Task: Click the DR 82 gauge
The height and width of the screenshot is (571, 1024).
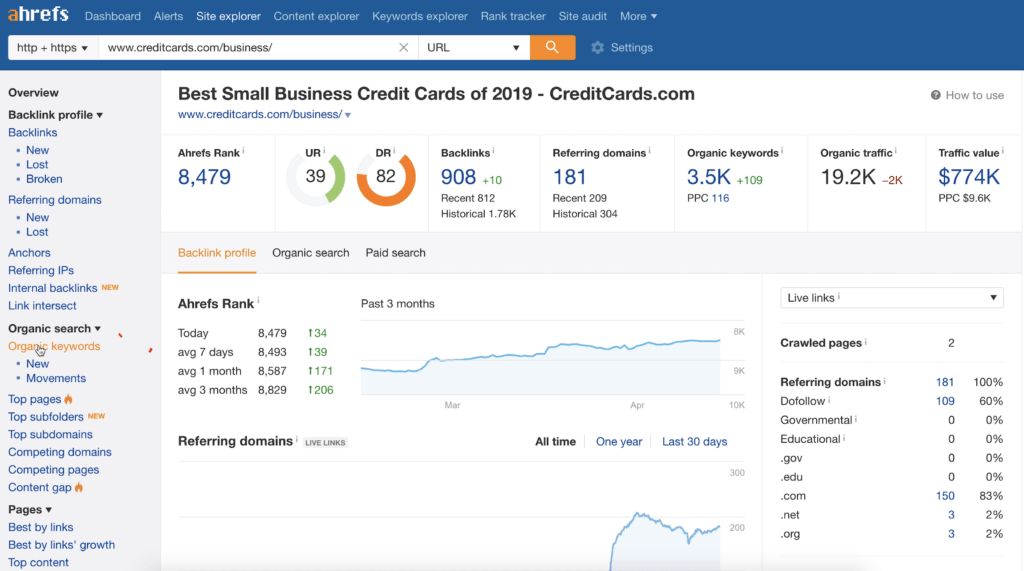Action: click(x=386, y=176)
